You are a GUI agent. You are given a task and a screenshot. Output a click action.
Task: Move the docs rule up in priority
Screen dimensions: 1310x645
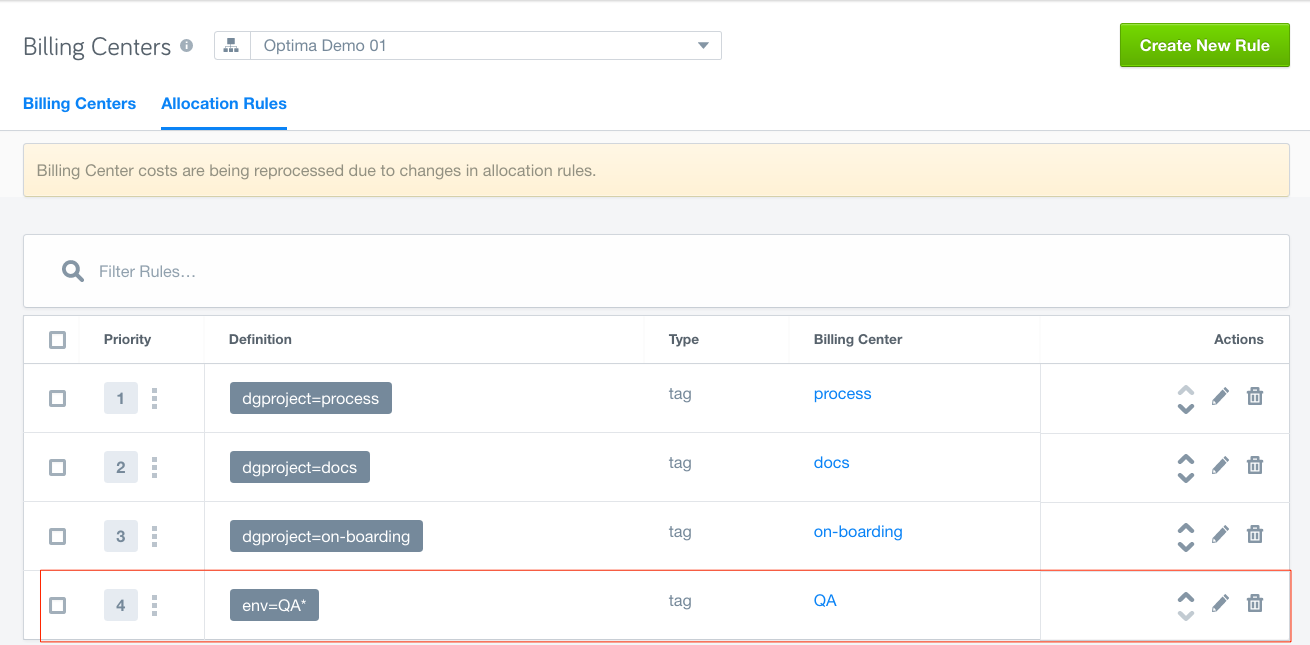(1186, 459)
